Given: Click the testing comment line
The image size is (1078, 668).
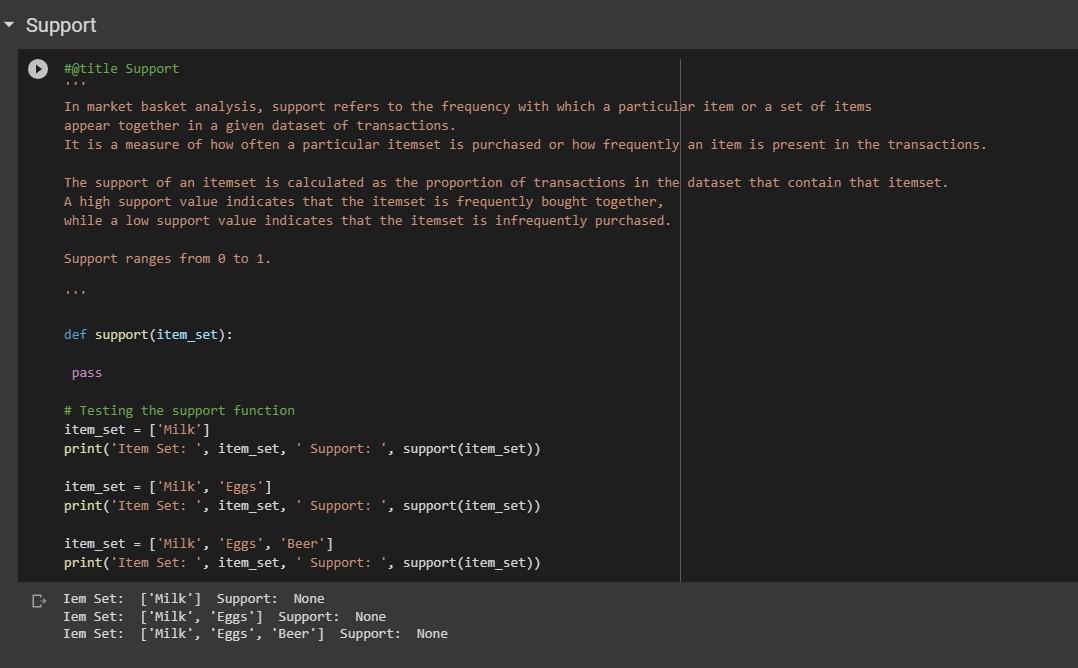Looking at the screenshot, I should [x=180, y=410].
